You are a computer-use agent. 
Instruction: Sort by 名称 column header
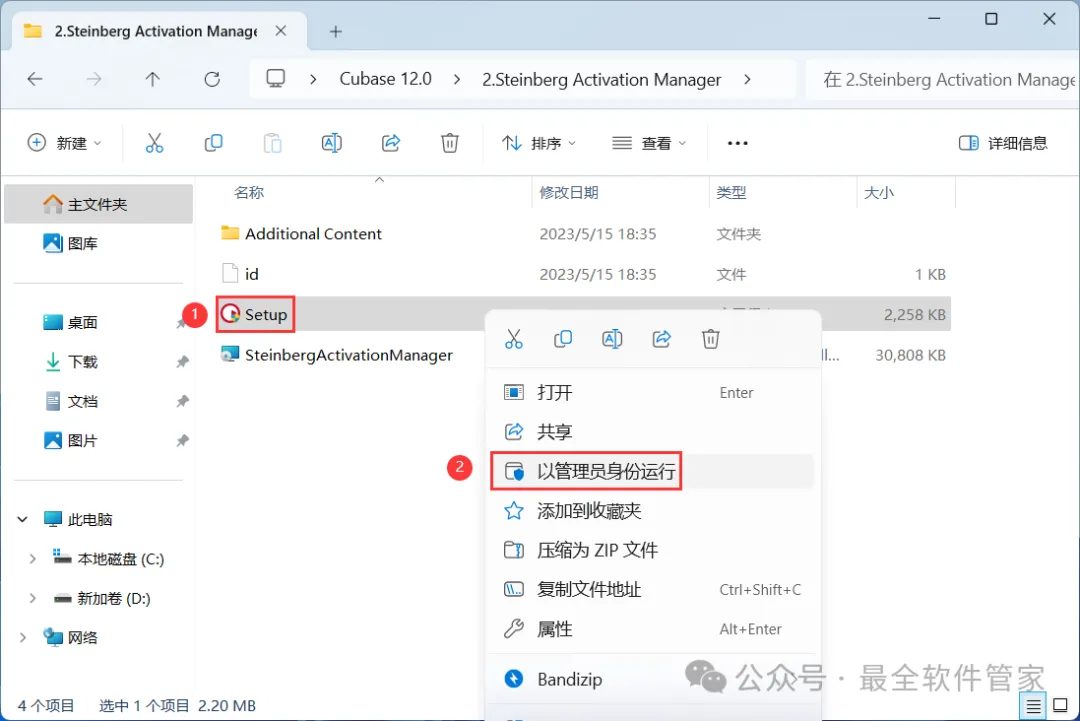pyautogui.click(x=249, y=193)
